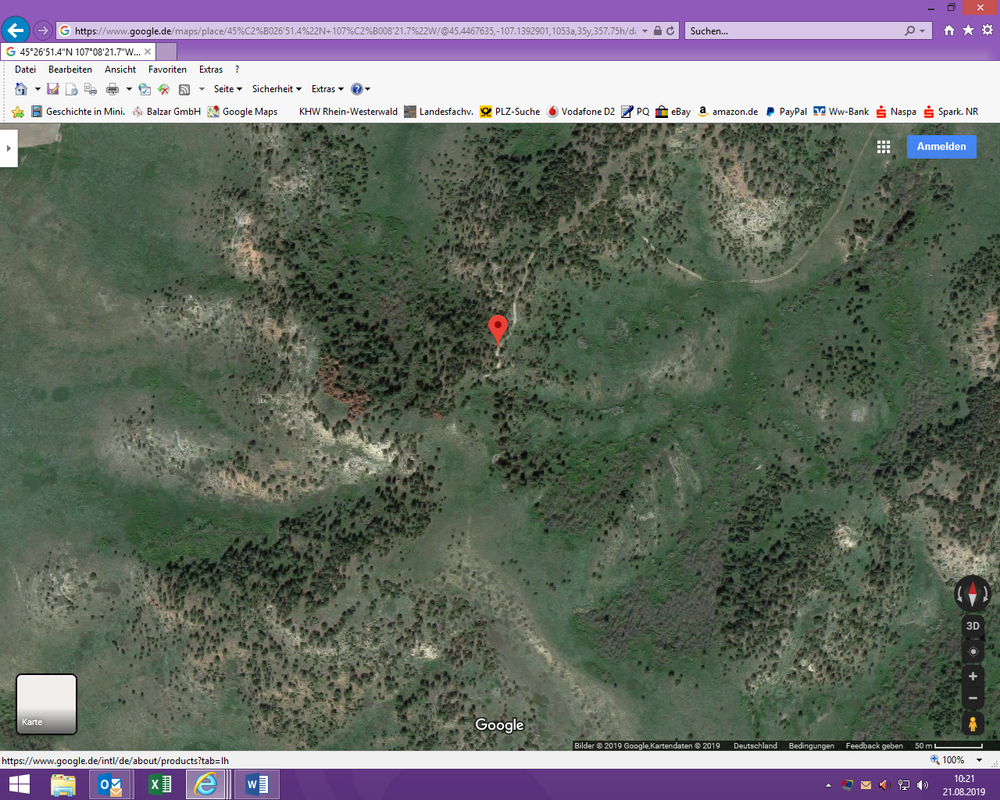Expand print options dropdown arrow
Image resolution: width=1000 pixels, height=800 pixels.
129,89
